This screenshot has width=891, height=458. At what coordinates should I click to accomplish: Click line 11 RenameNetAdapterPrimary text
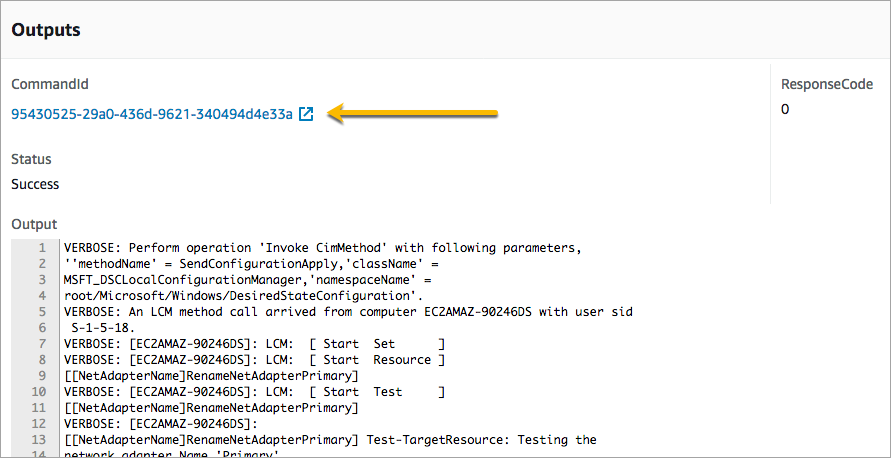click(211, 408)
